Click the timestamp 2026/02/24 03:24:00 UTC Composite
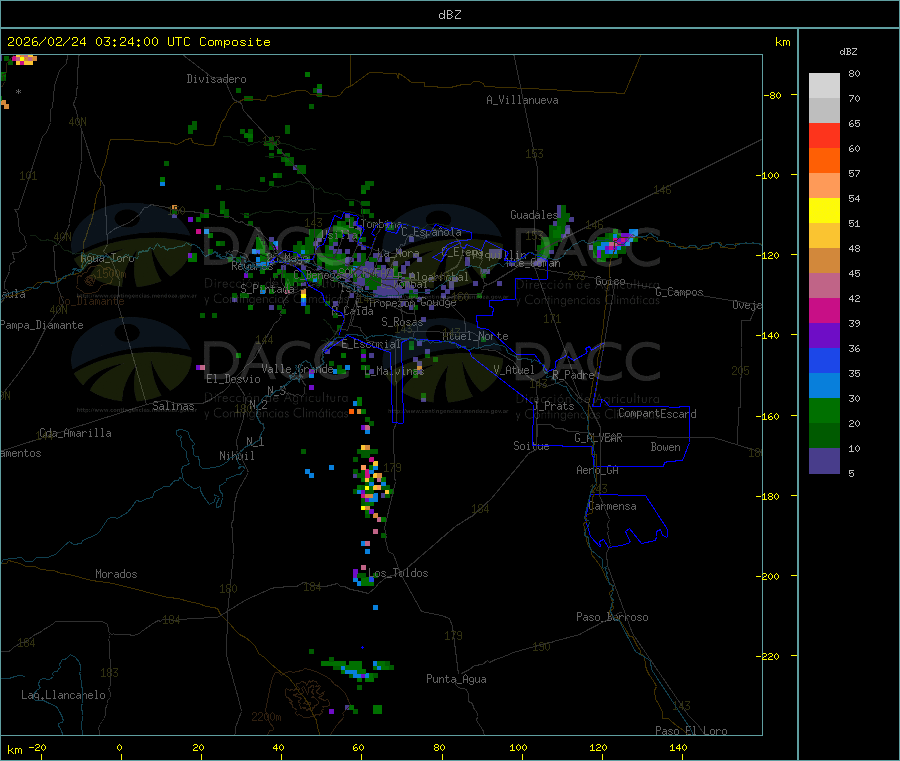The width and height of the screenshot is (900, 761). [x=138, y=42]
